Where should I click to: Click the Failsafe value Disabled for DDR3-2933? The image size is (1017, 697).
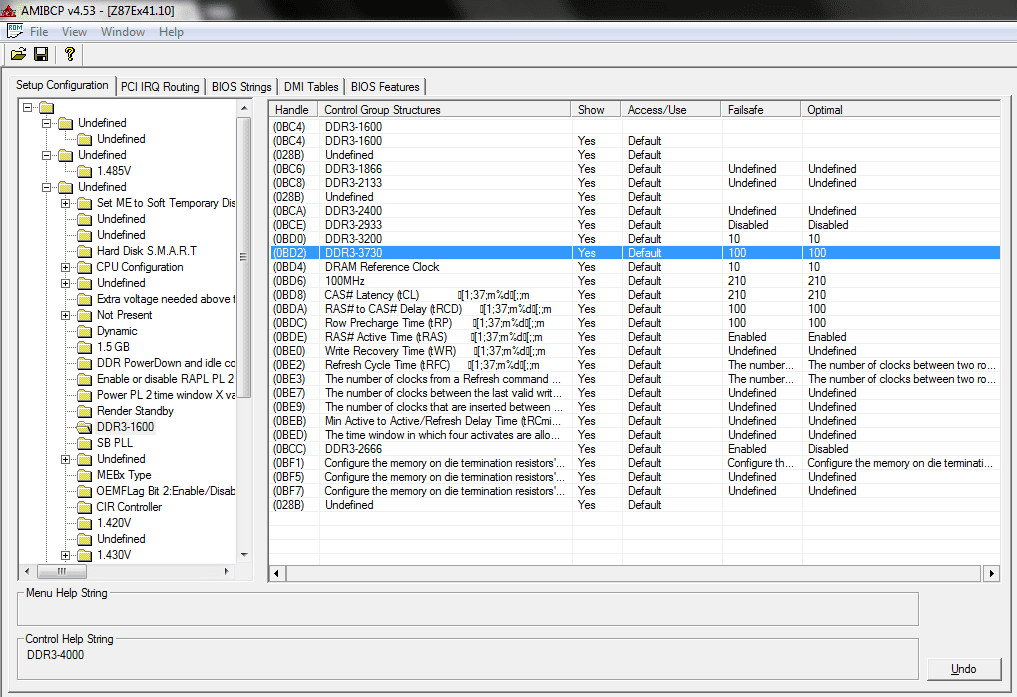748,225
